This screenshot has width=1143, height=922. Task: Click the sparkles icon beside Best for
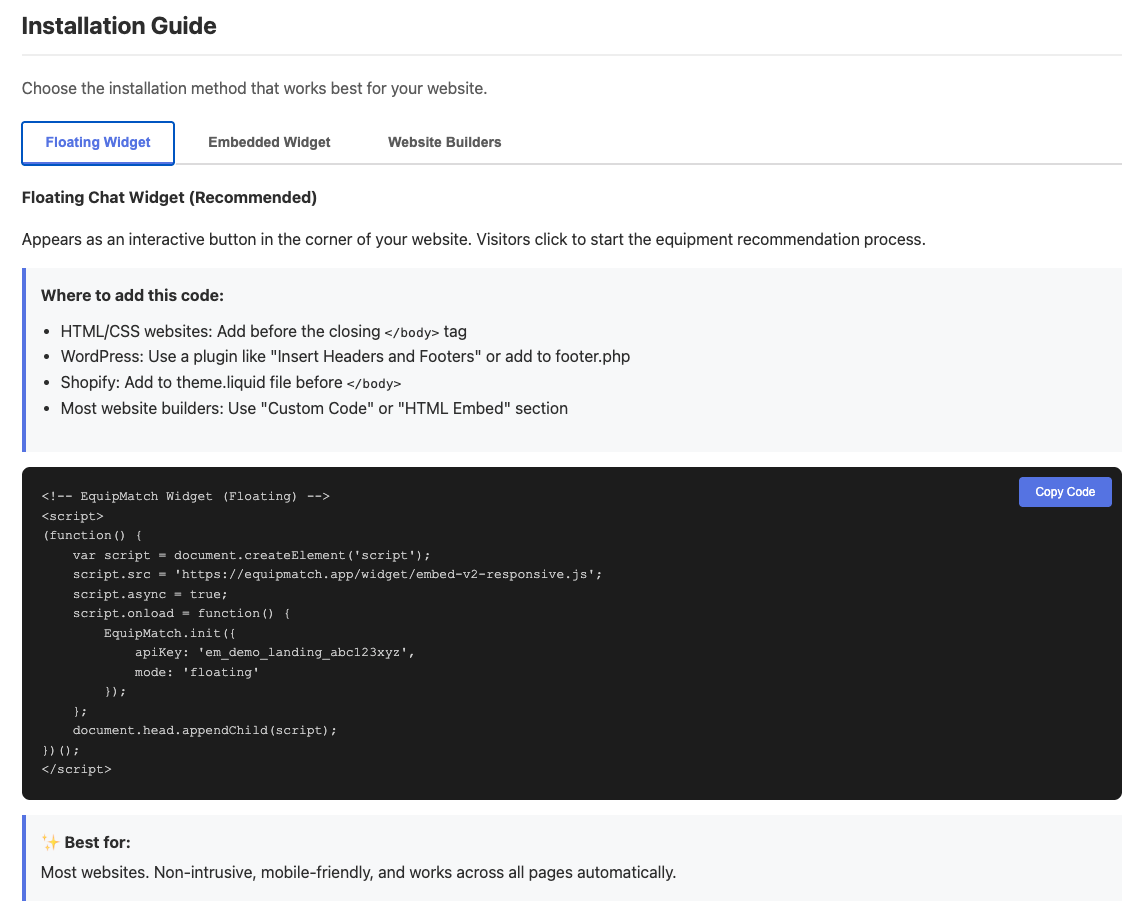[x=50, y=843]
